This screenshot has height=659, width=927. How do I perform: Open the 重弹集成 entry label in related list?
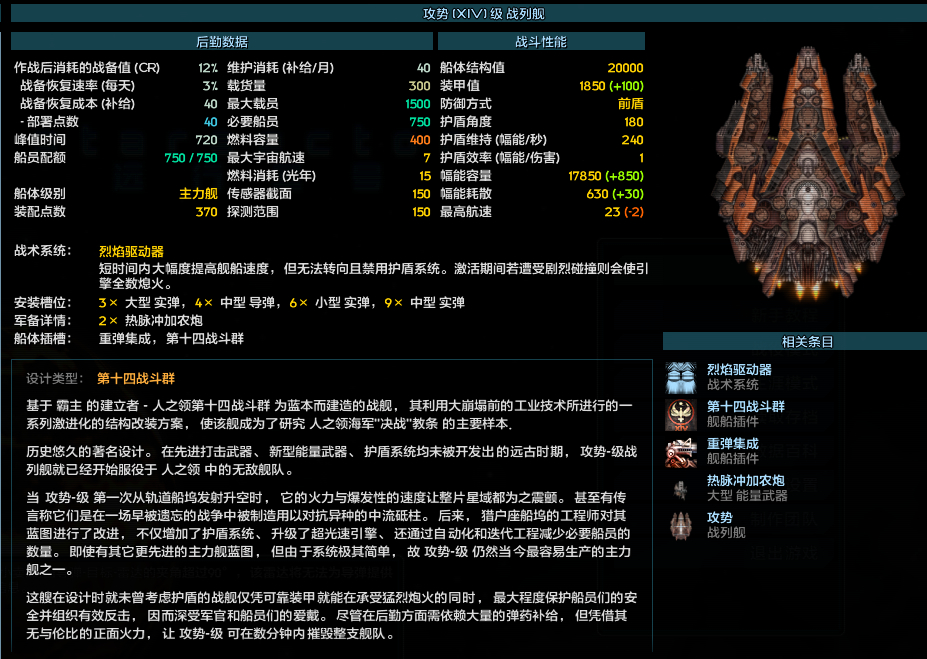point(732,444)
